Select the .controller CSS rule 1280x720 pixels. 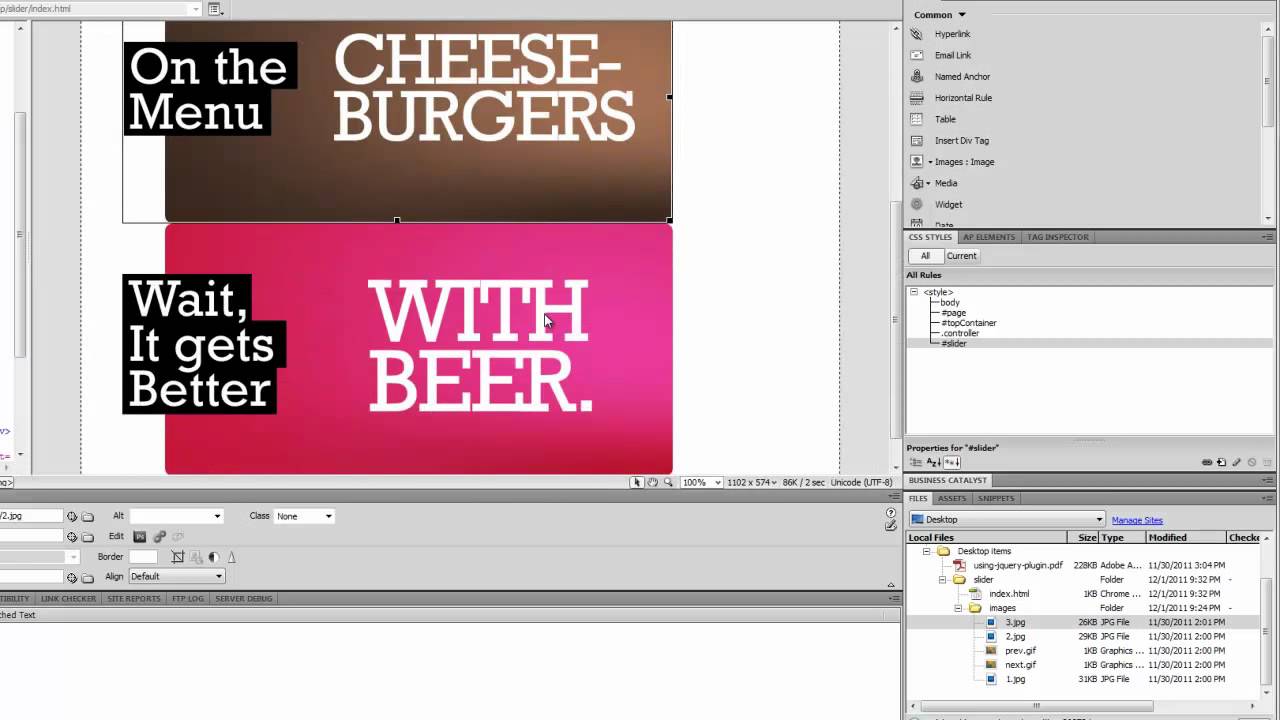point(960,333)
